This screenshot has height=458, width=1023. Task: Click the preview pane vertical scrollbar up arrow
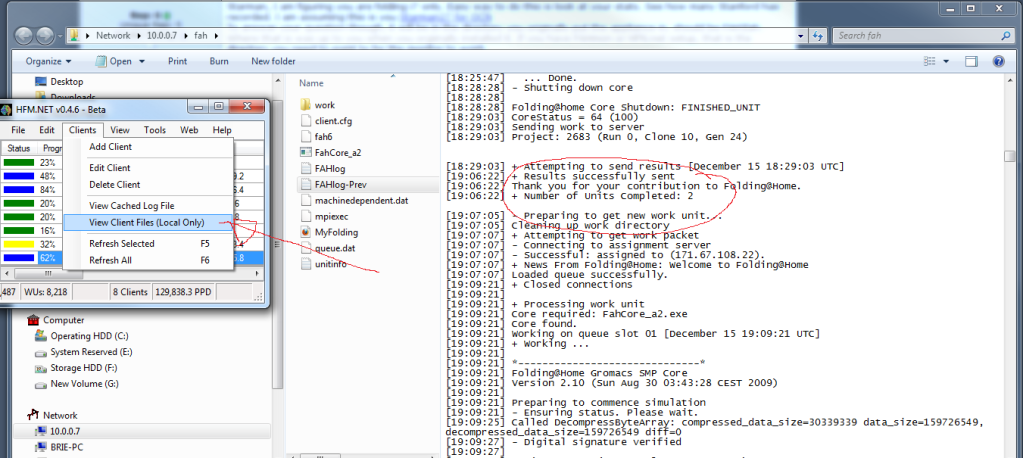[x=1010, y=80]
